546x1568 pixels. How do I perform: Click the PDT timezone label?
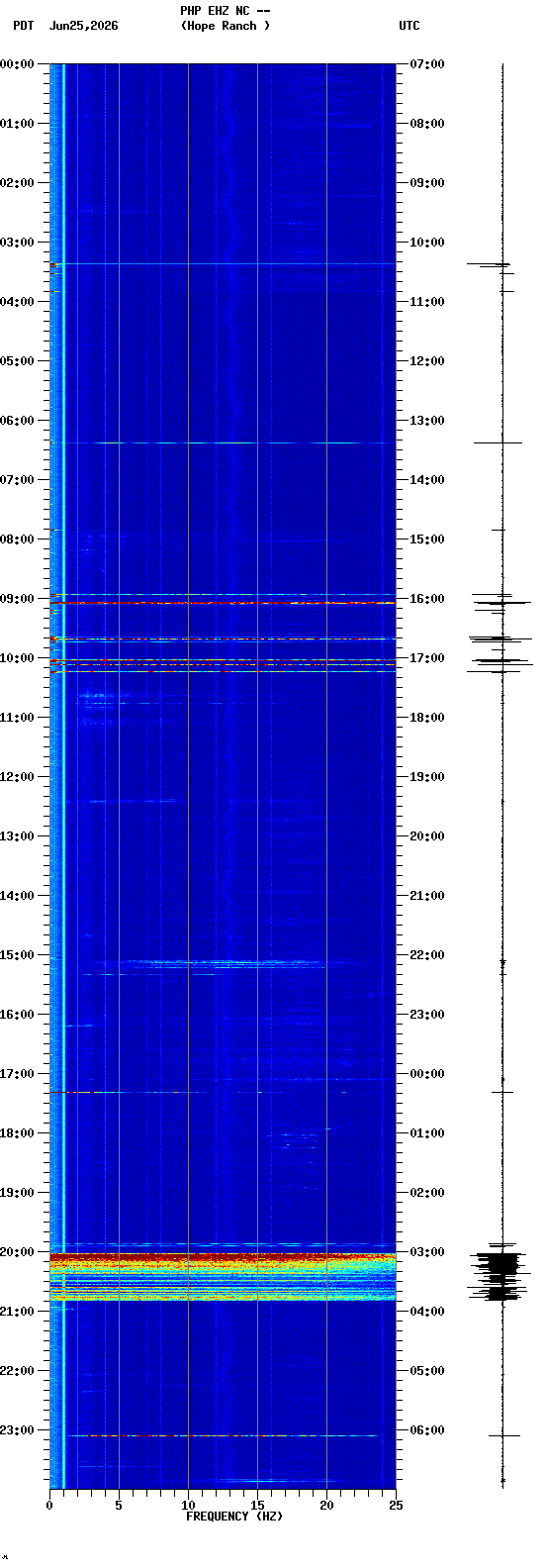(24, 26)
